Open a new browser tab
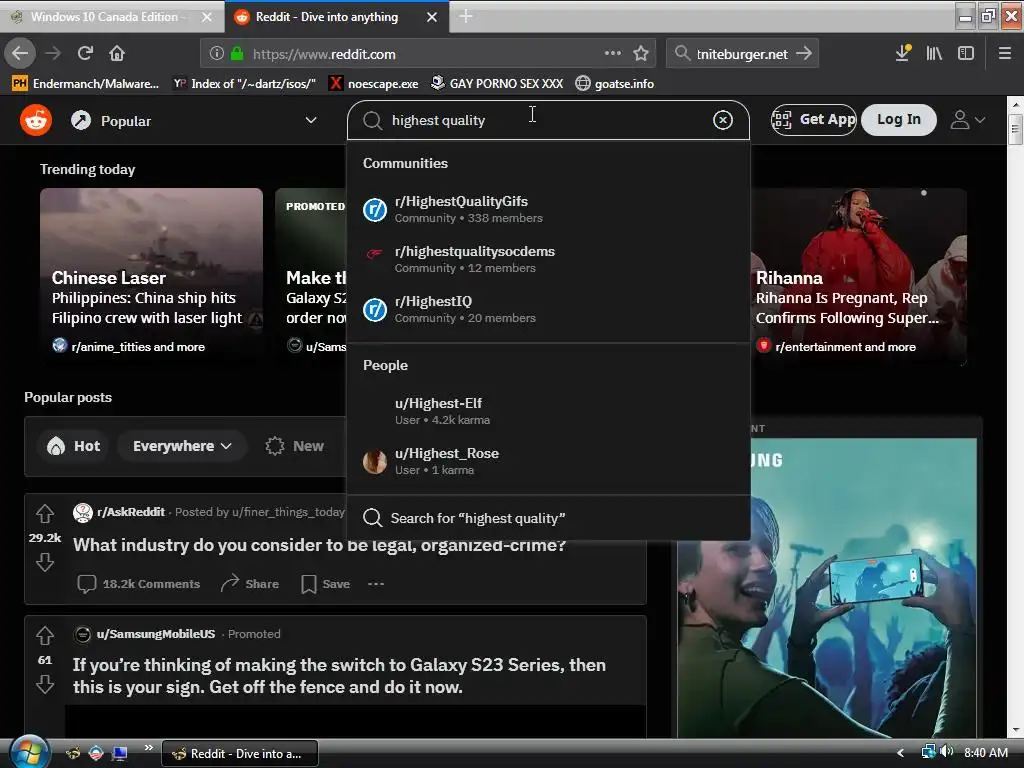1024x768 pixels. click(x=466, y=16)
